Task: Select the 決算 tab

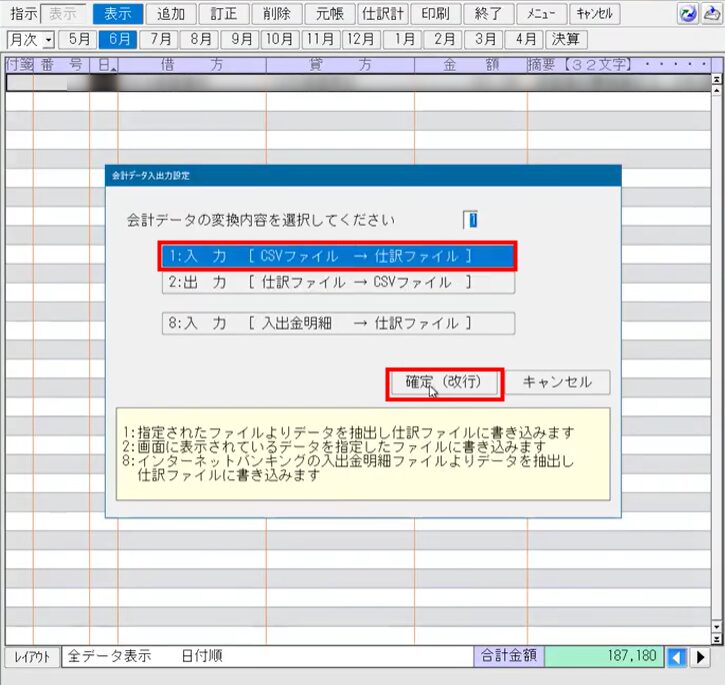Action: [x=567, y=39]
